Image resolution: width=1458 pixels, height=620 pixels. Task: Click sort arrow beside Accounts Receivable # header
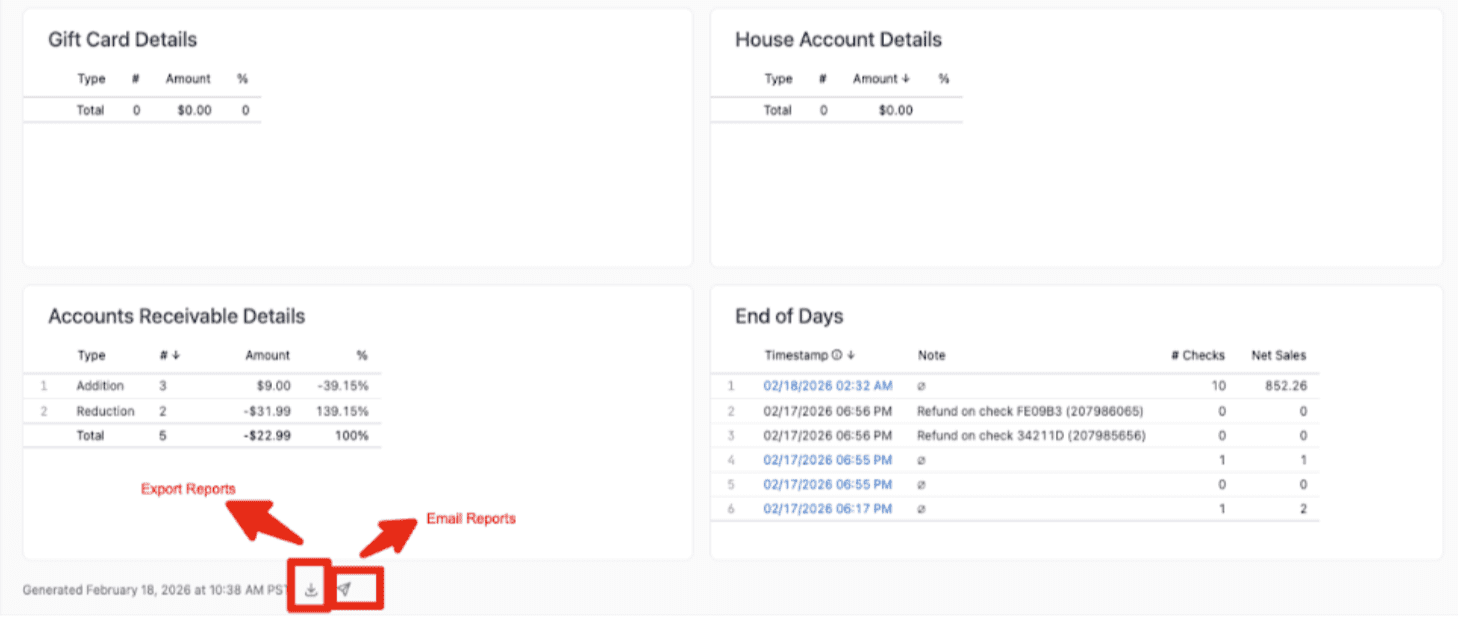(176, 355)
